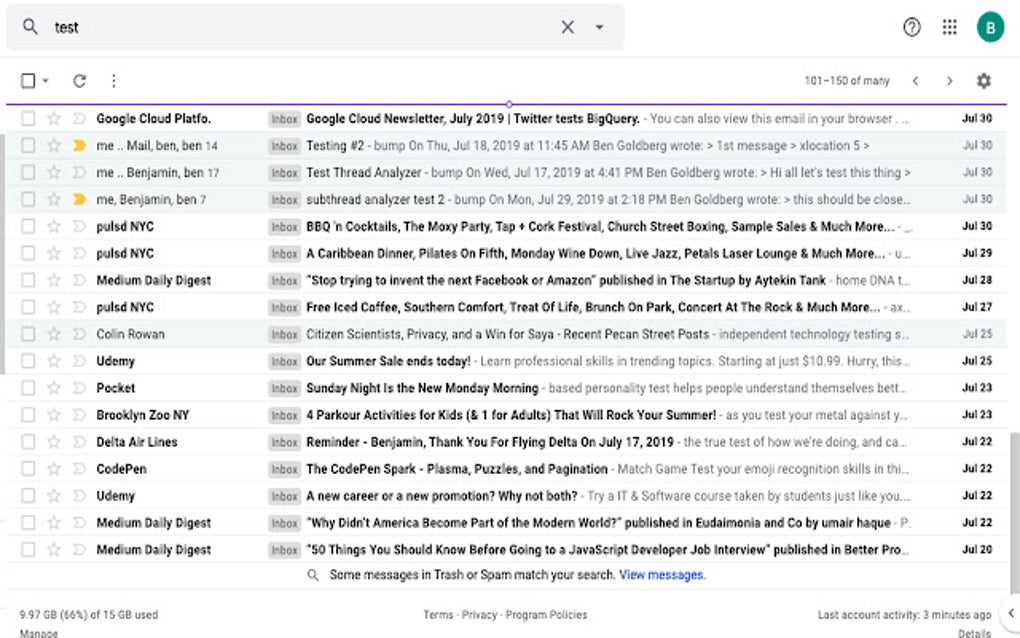
Task: Open Gmail Help
Action: (911, 27)
